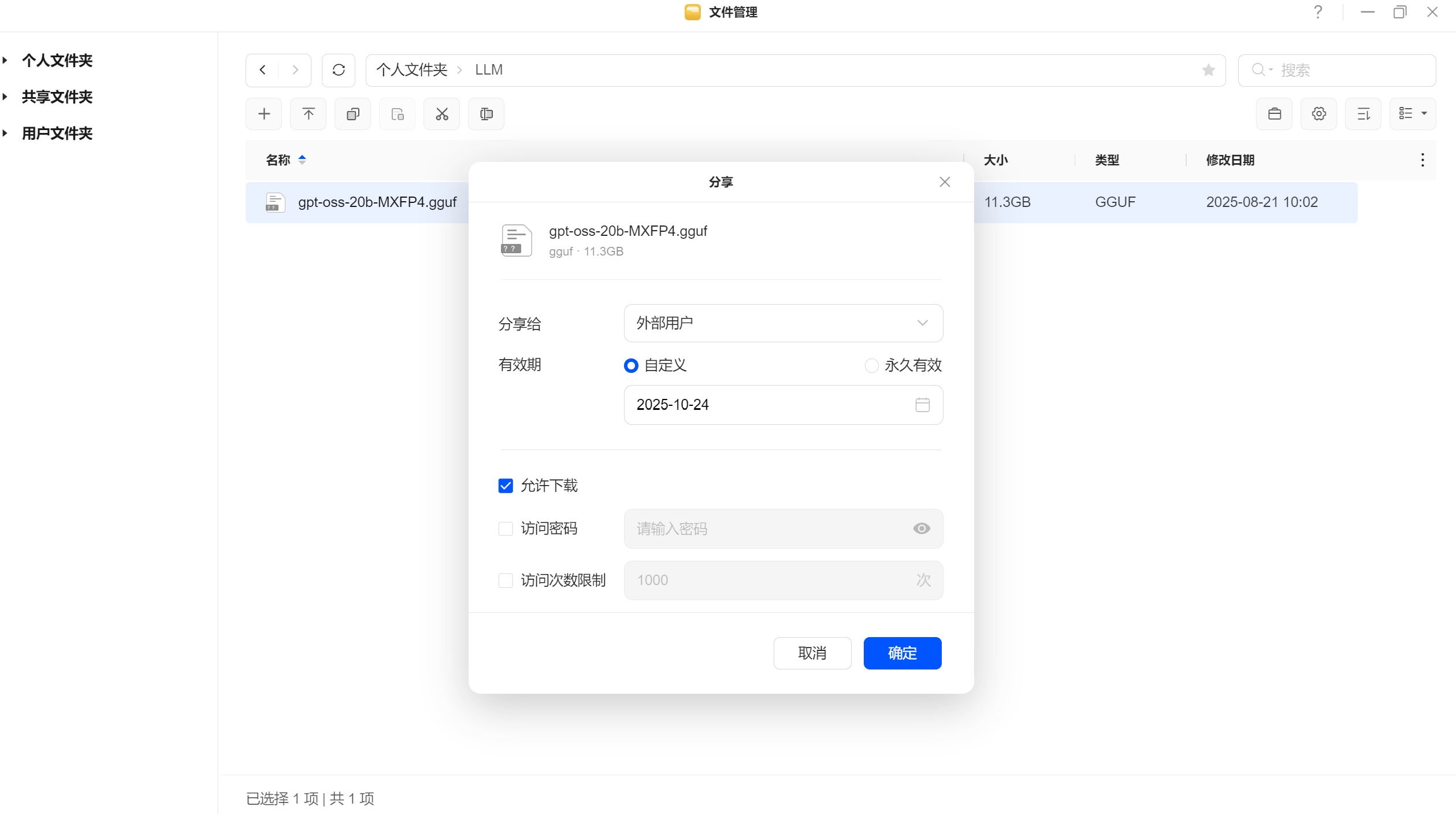Uncheck the 允许下载 checkbox
The image size is (1456, 814).
(x=506, y=486)
